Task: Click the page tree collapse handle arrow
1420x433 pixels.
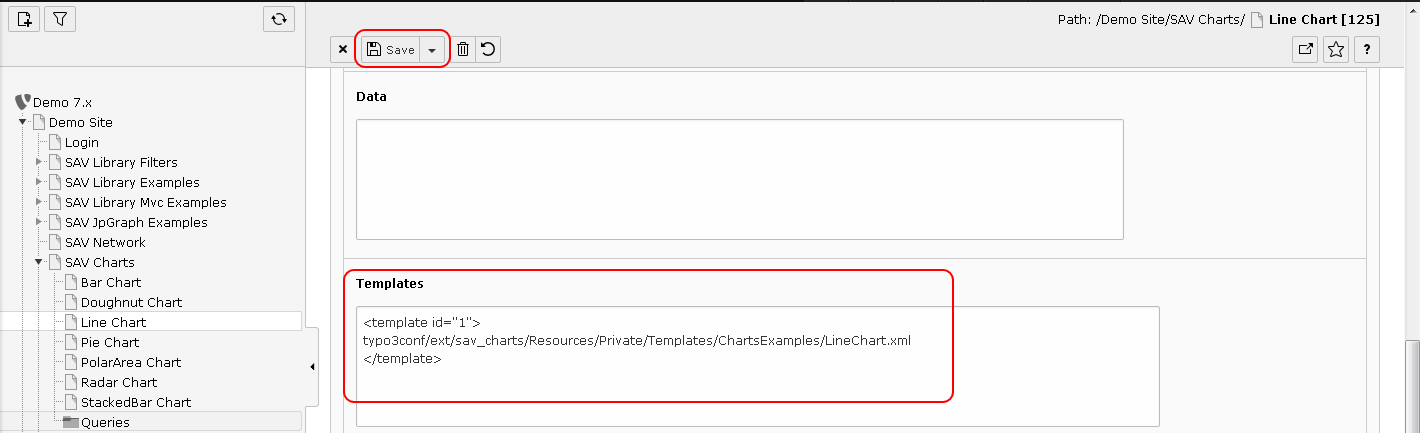Action: 311,367
